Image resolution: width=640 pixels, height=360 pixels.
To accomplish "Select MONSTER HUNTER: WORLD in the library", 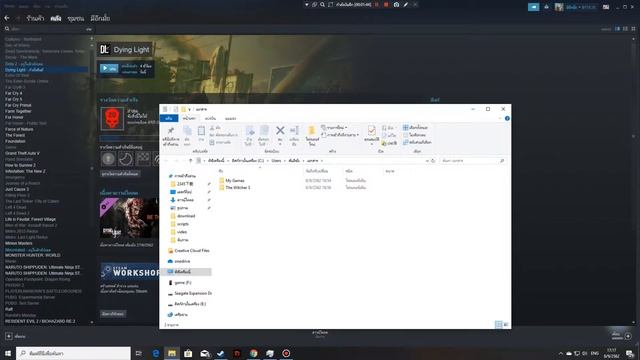I will tap(33, 255).
